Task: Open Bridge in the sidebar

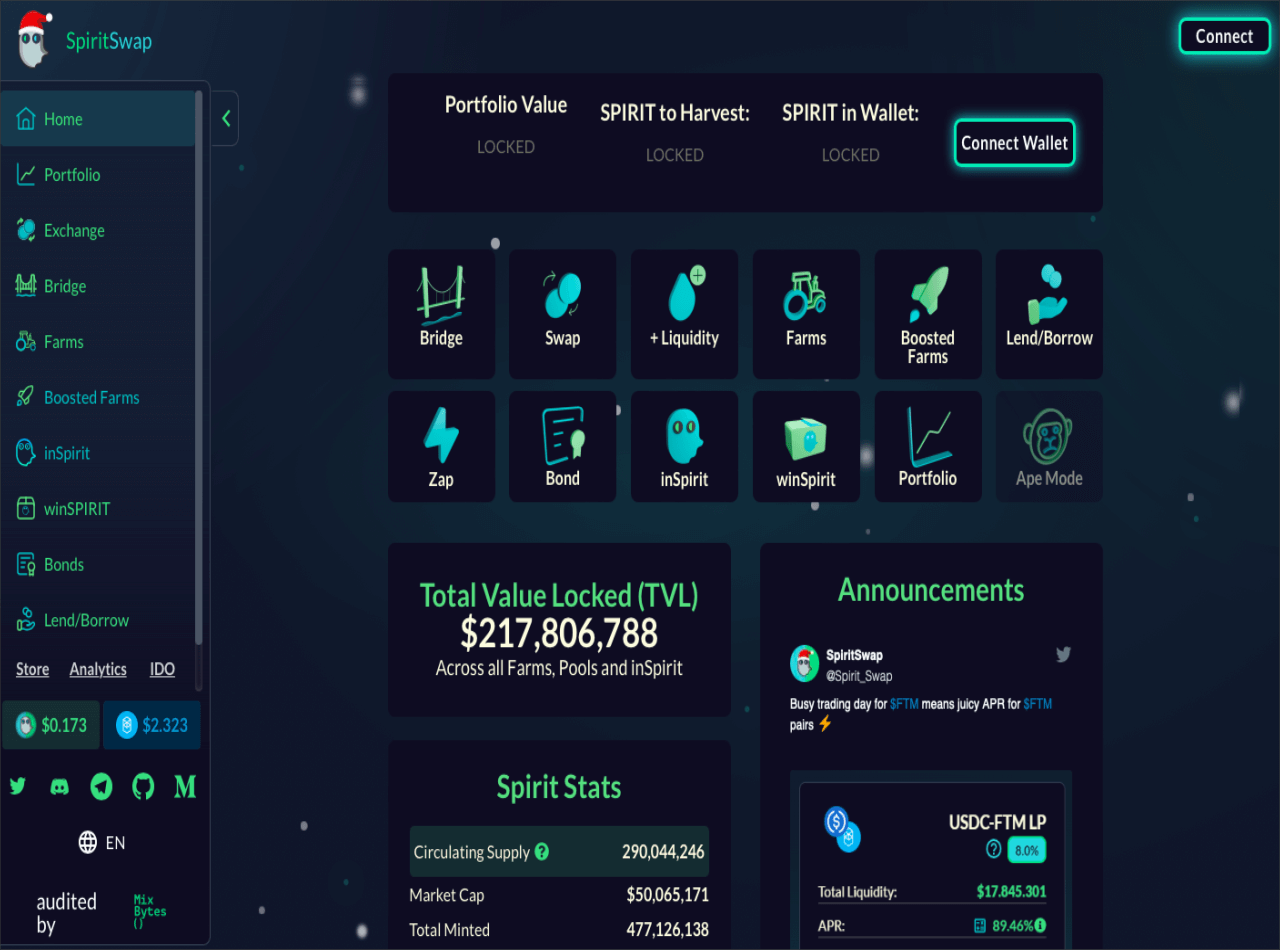Action: pyautogui.click(x=98, y=286)
